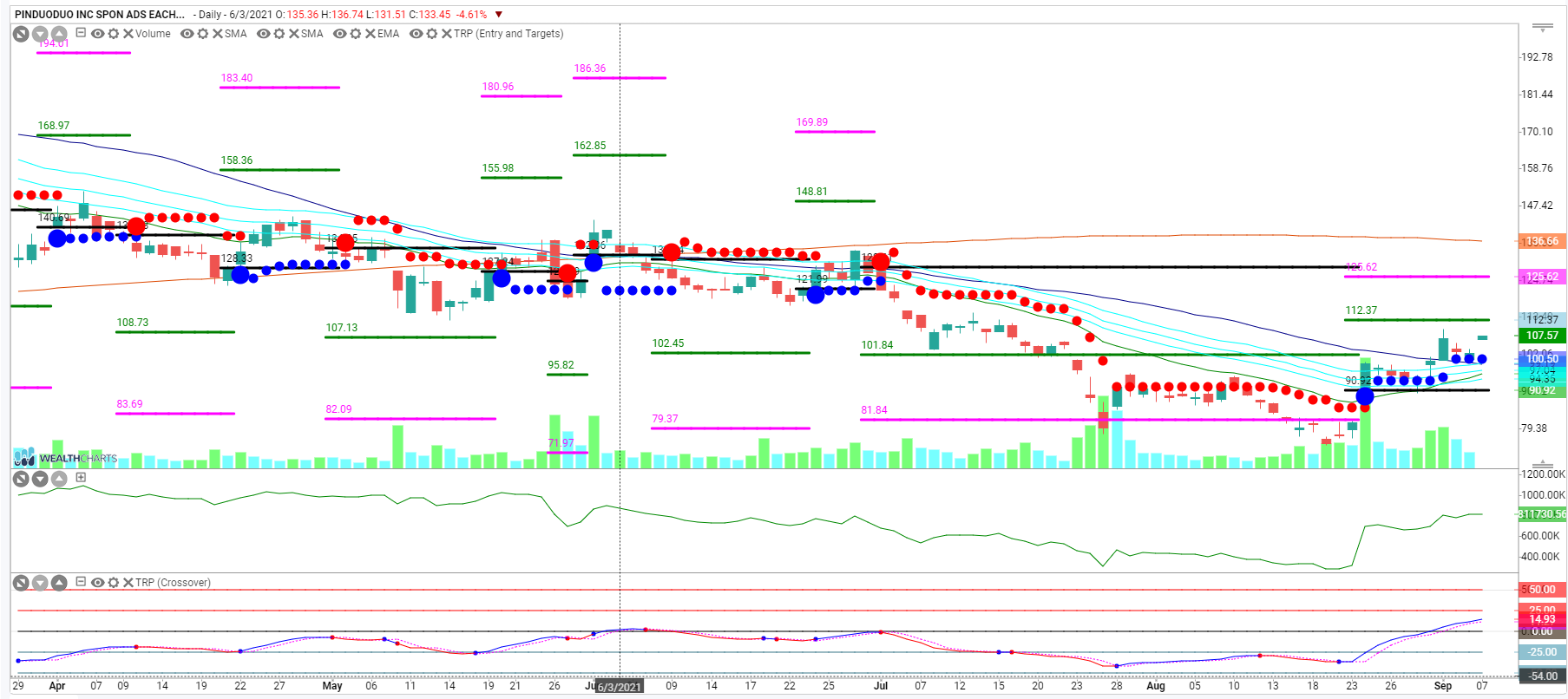Viewport: 1568px width, 699px height.
Task: Remove the first SMA indicator
Action: pos(218,34)
